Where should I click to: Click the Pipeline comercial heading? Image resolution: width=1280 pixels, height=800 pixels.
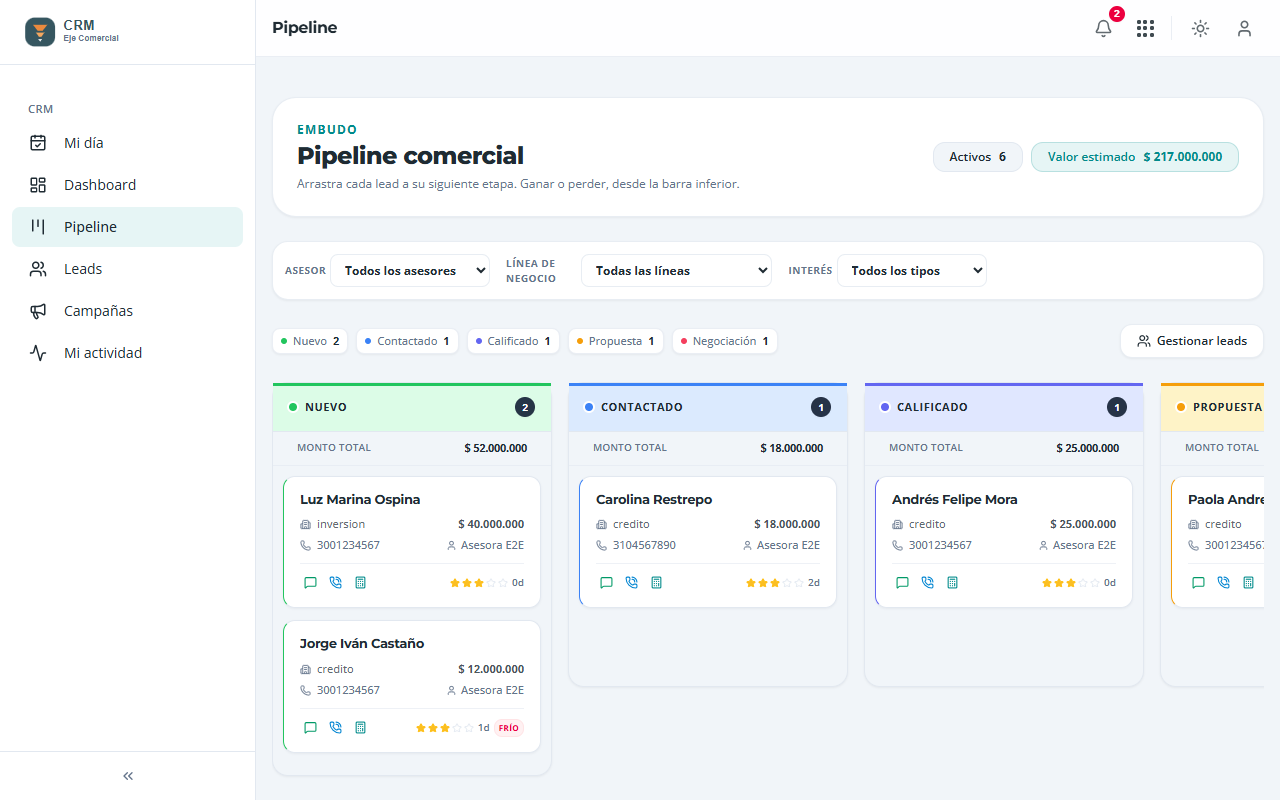pos(410,156)
